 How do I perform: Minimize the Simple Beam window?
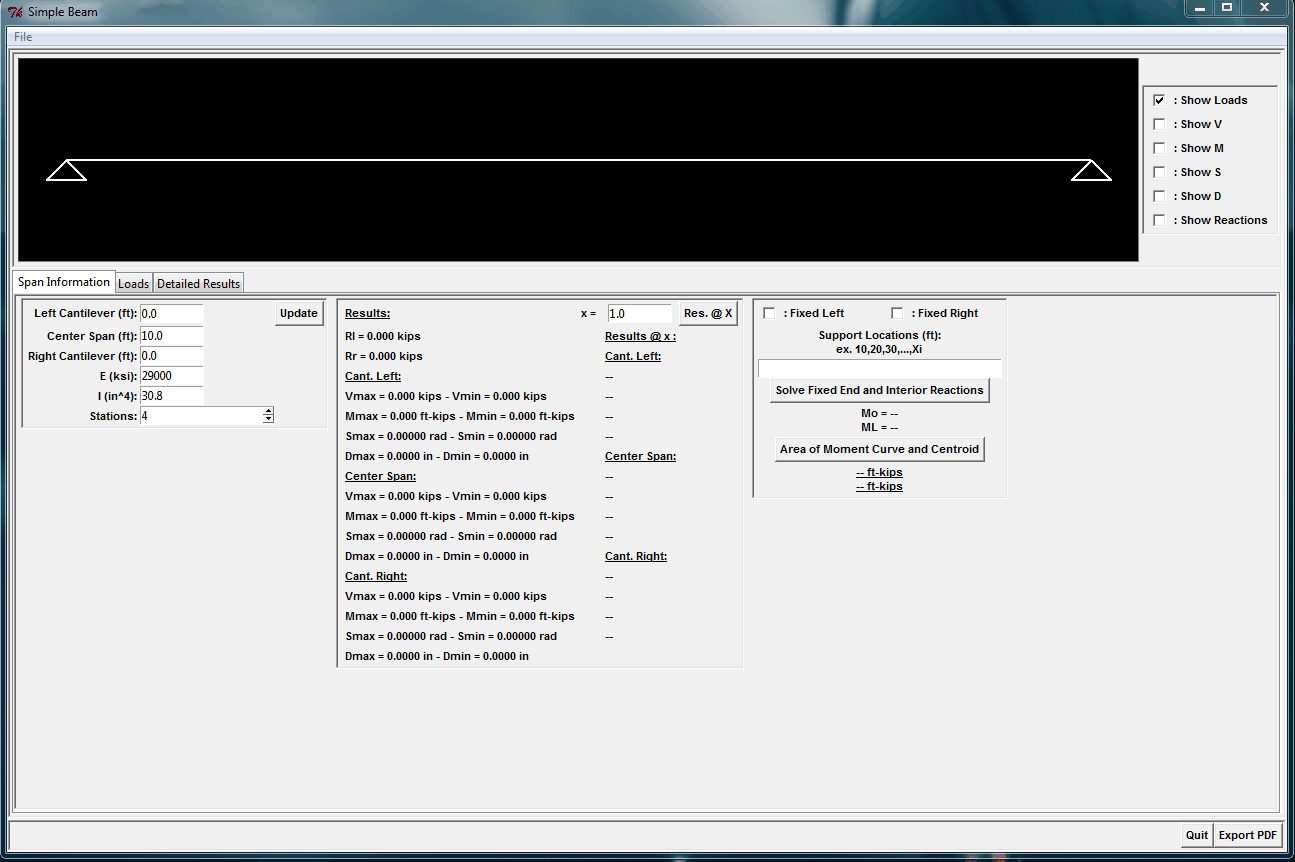click(1200, 8)
